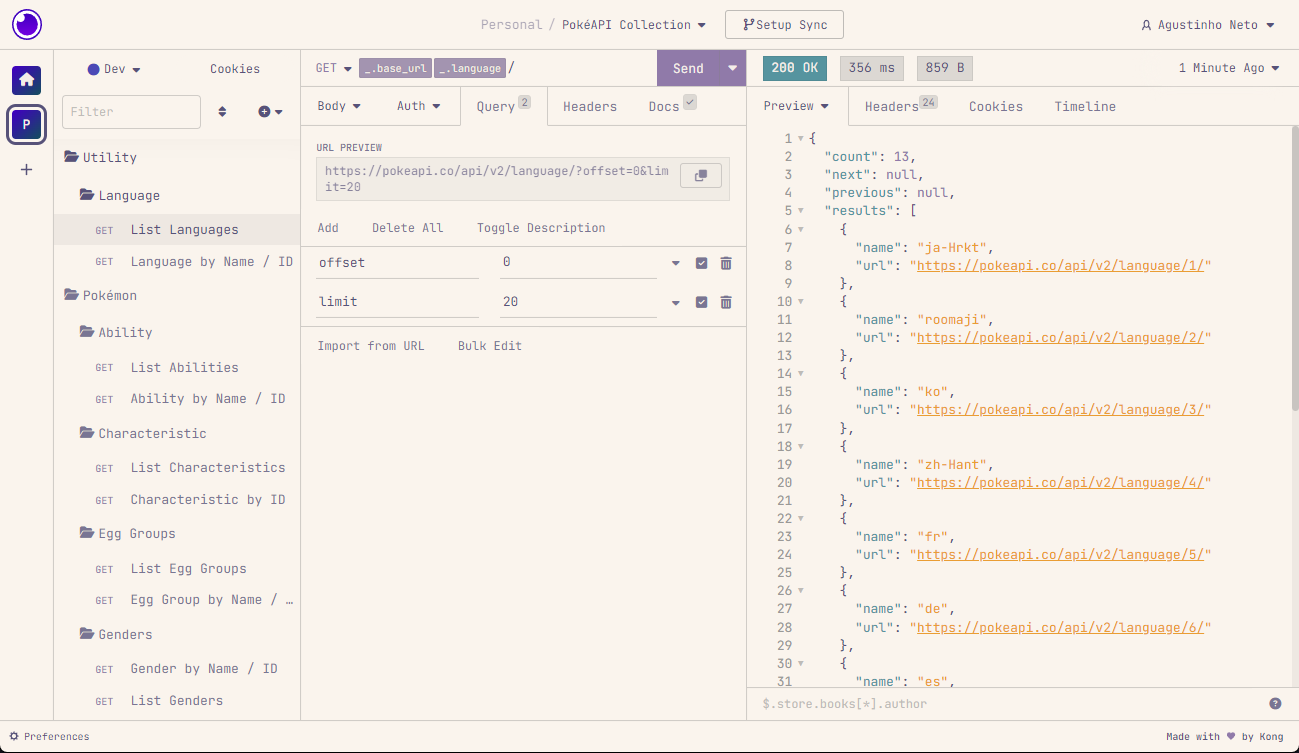Click Delete All parameters
Image resolution: width=1299 pixels, height=753 pixels.
coord(407,228)
